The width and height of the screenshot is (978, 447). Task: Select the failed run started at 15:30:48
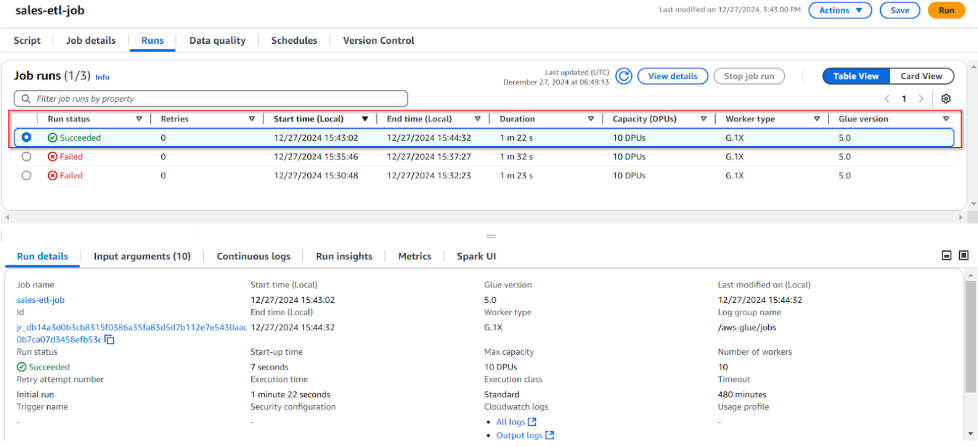pos(27,175)
